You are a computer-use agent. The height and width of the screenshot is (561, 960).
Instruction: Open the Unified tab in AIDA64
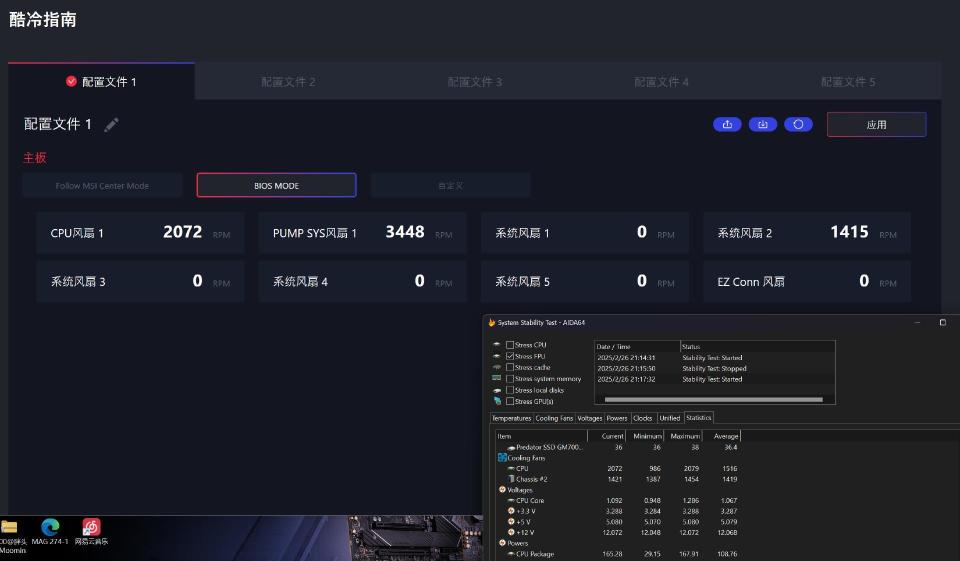tap(670, 418)
